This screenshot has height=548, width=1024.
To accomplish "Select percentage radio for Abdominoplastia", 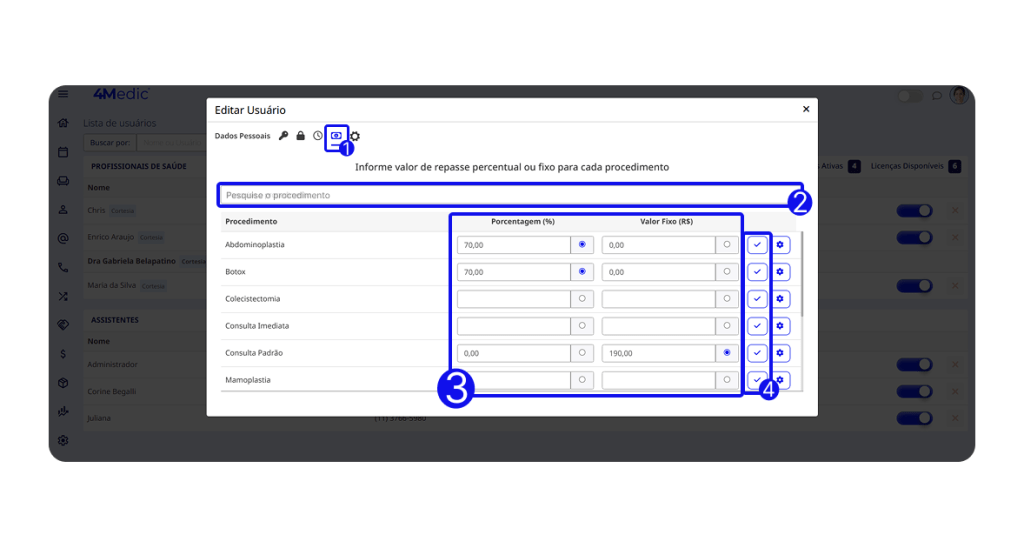I will 582,245.
